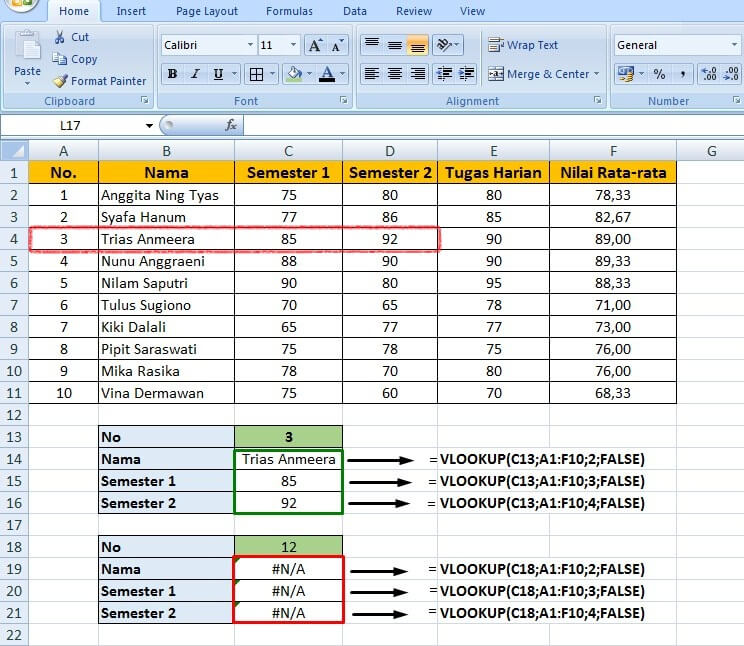744x646 pixels.
Task: Select column F header
Action: coord(613,151)
